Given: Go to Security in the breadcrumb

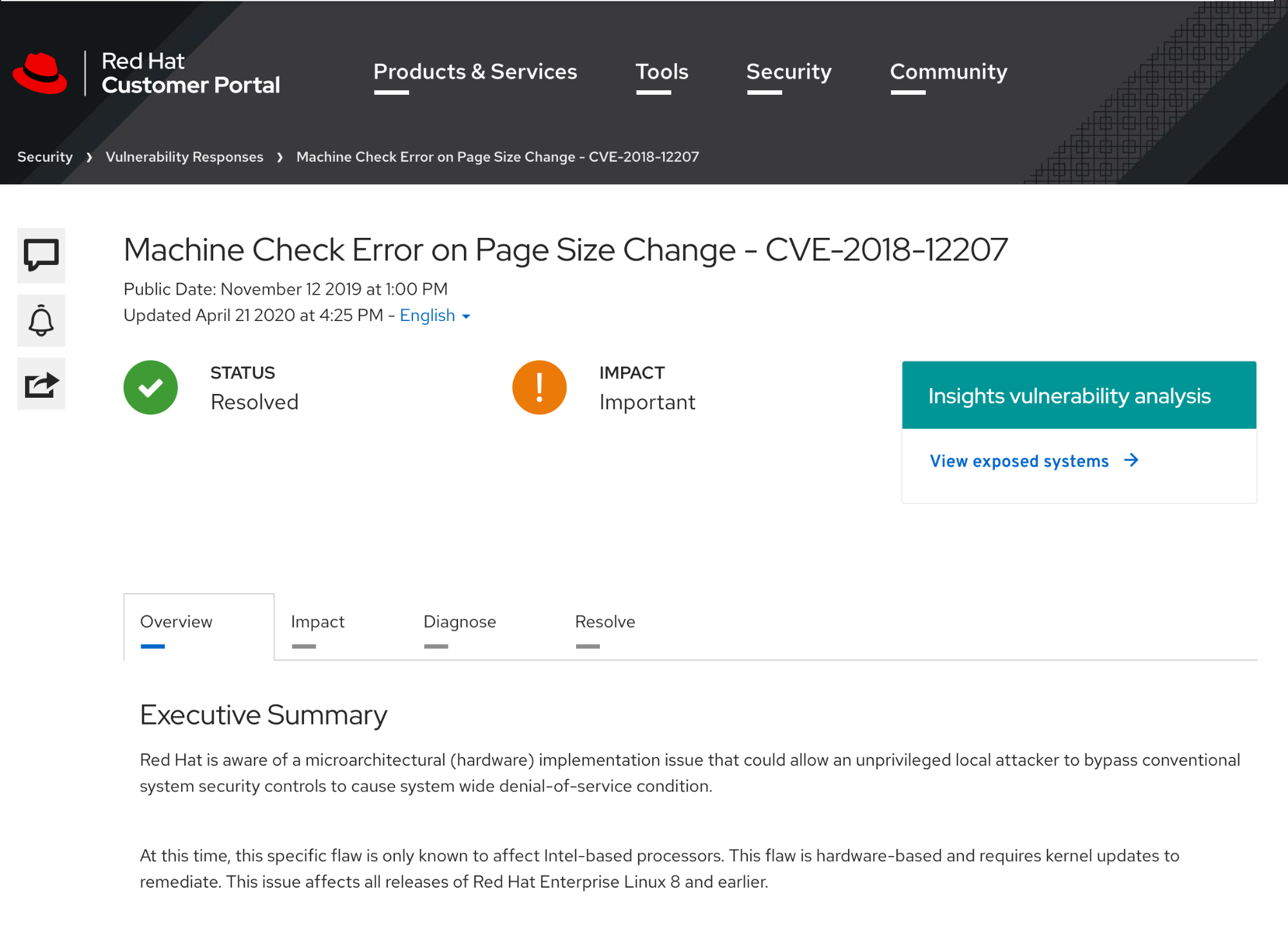Looking at the screenshot, I should (x=44, y=157).
